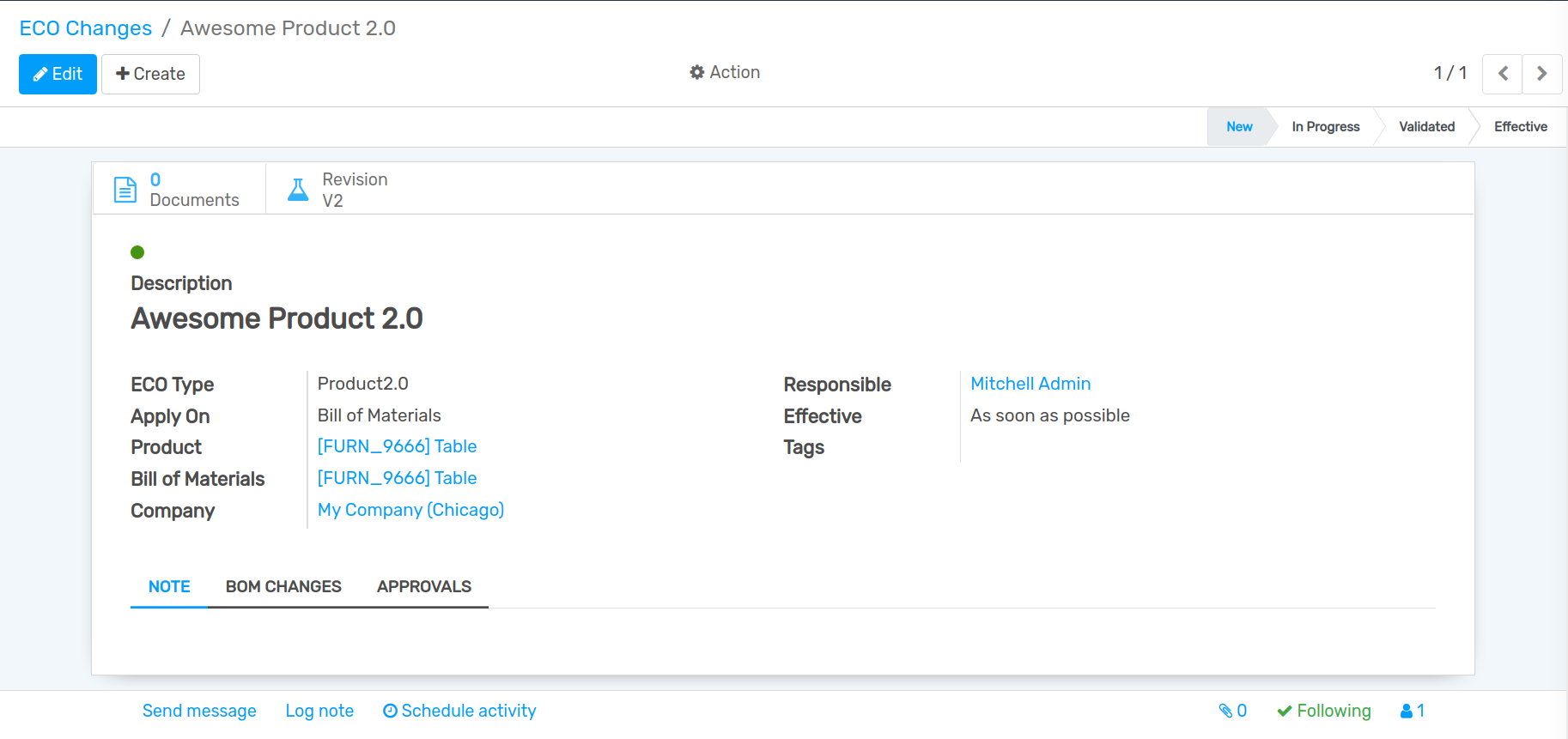Toggle the Following checkmark
Screen dimensions: 1568x739
[1323, 711]
